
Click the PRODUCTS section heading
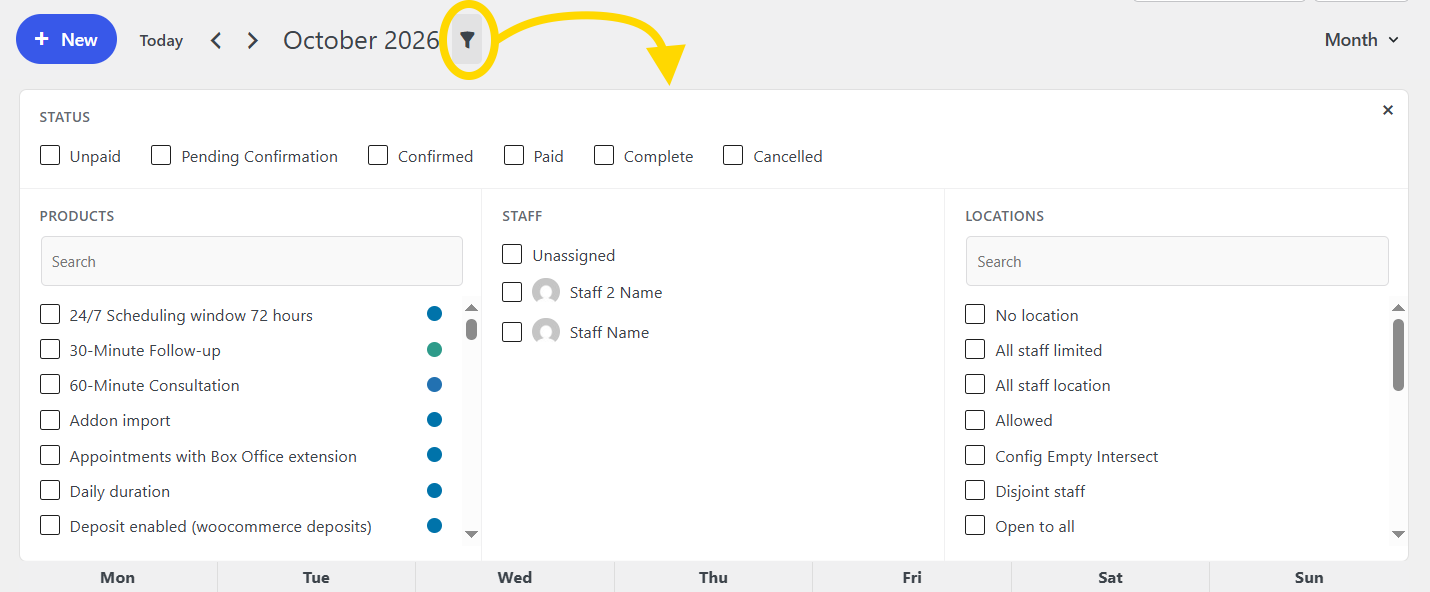pos(77,216)
